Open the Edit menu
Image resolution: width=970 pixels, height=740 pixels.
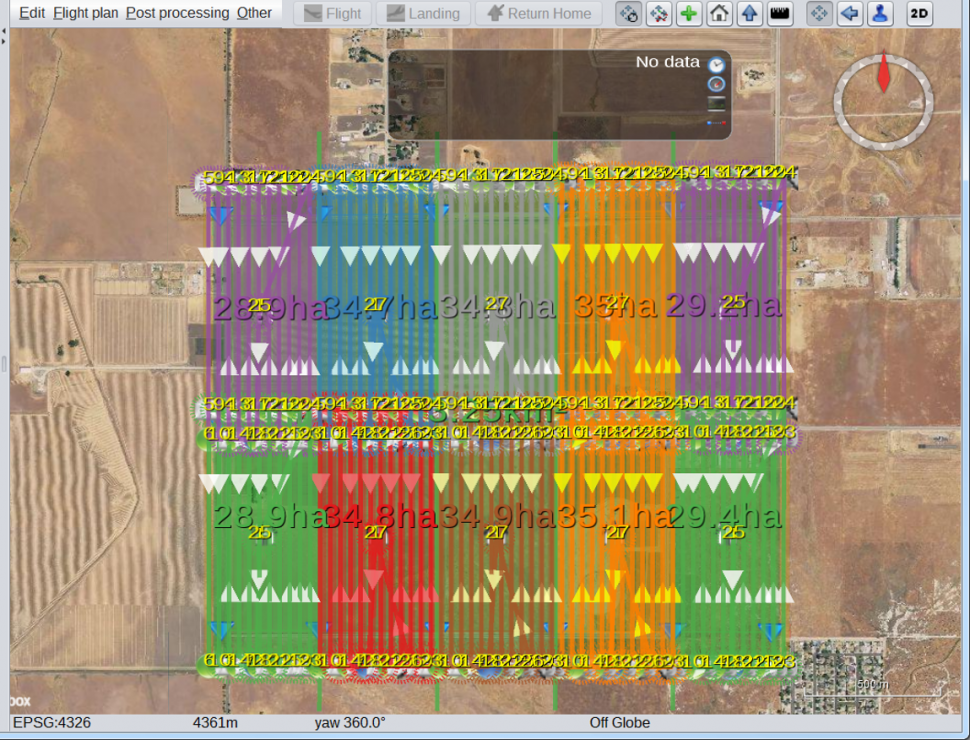pyautogui.click(x=32, y=13)
